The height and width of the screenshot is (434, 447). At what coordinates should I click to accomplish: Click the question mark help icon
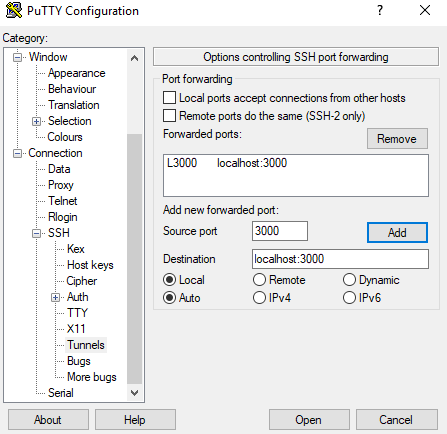click(380, 10)
